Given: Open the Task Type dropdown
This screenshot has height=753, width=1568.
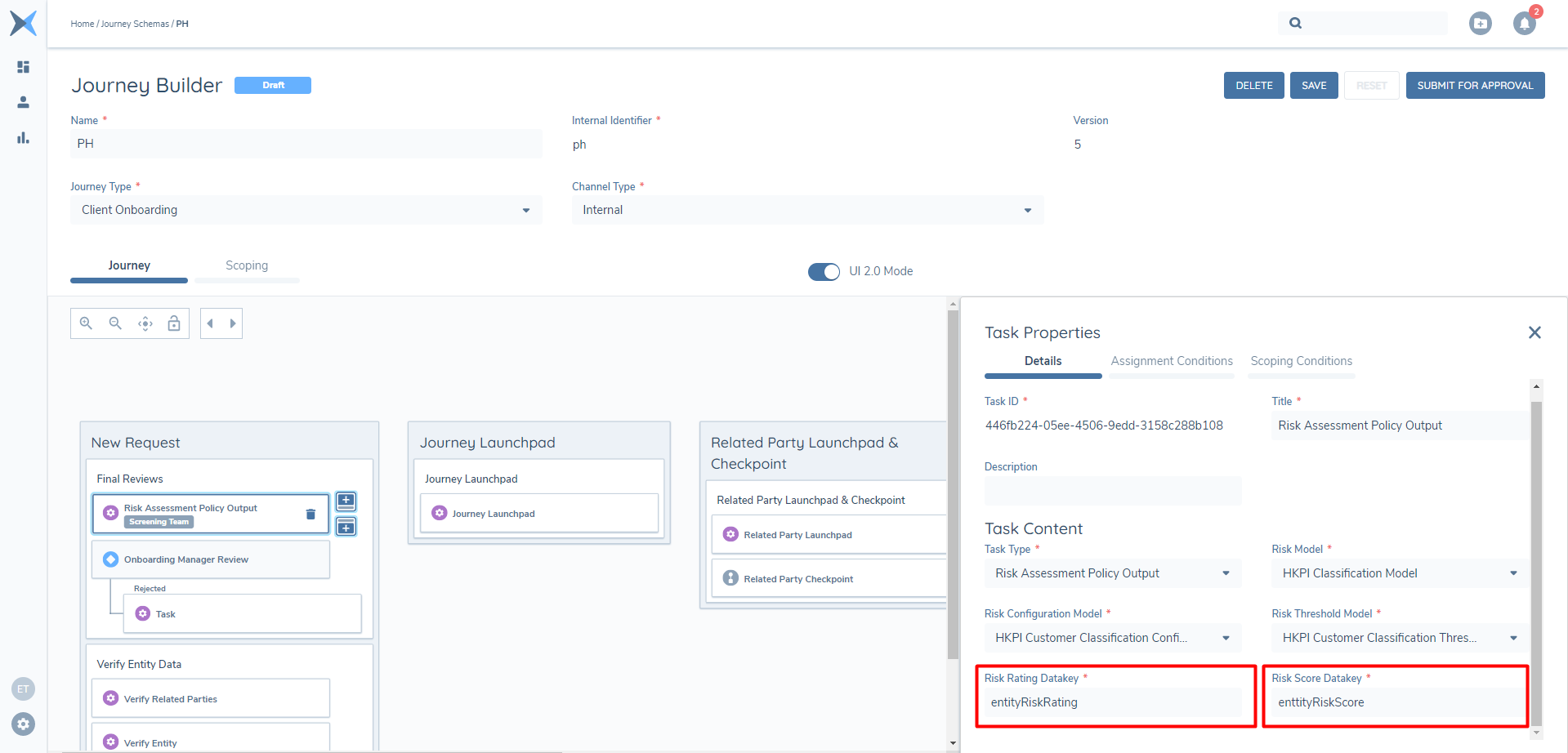Looking at the screenshot, I should tap(1225, 573).
